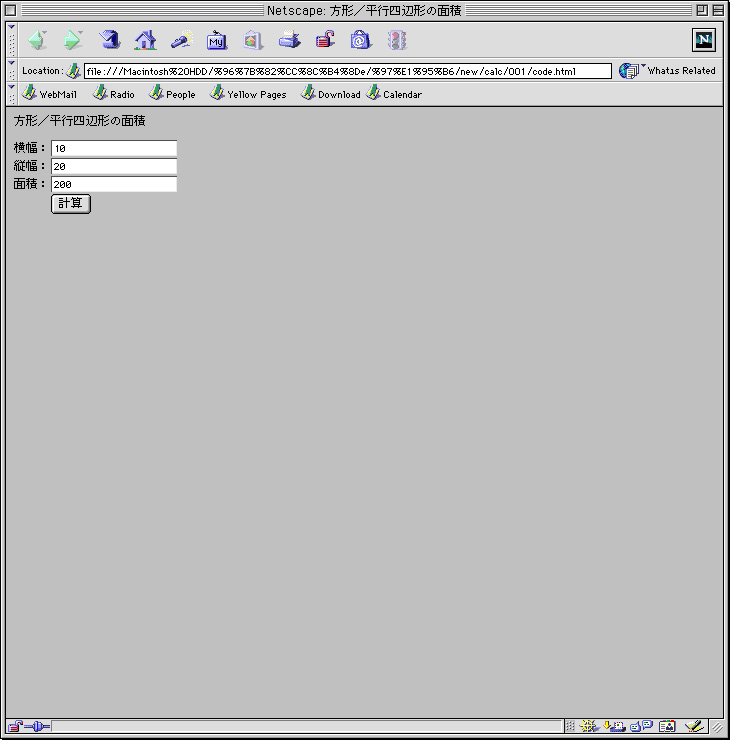Click the 計算 button
This screenshot has width=730, height=740.
(x=71, y=204)
